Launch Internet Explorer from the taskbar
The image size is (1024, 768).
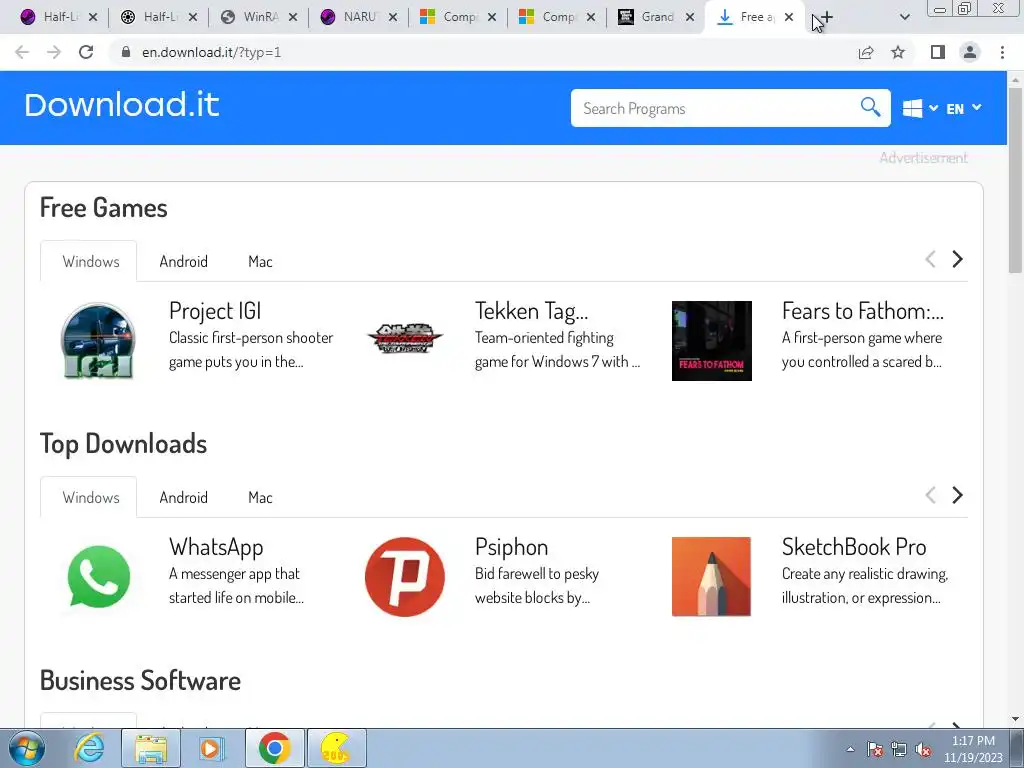coord(89,748)
